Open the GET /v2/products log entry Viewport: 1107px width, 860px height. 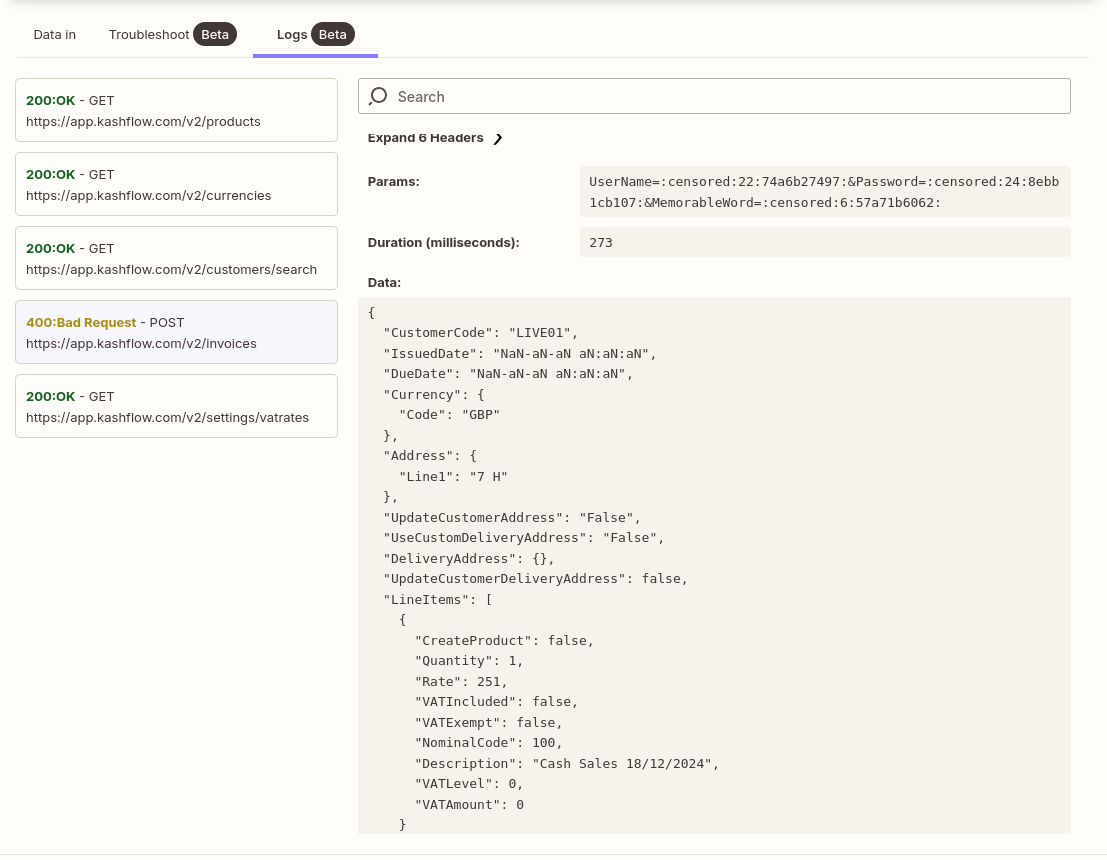(x=176, y=110)
